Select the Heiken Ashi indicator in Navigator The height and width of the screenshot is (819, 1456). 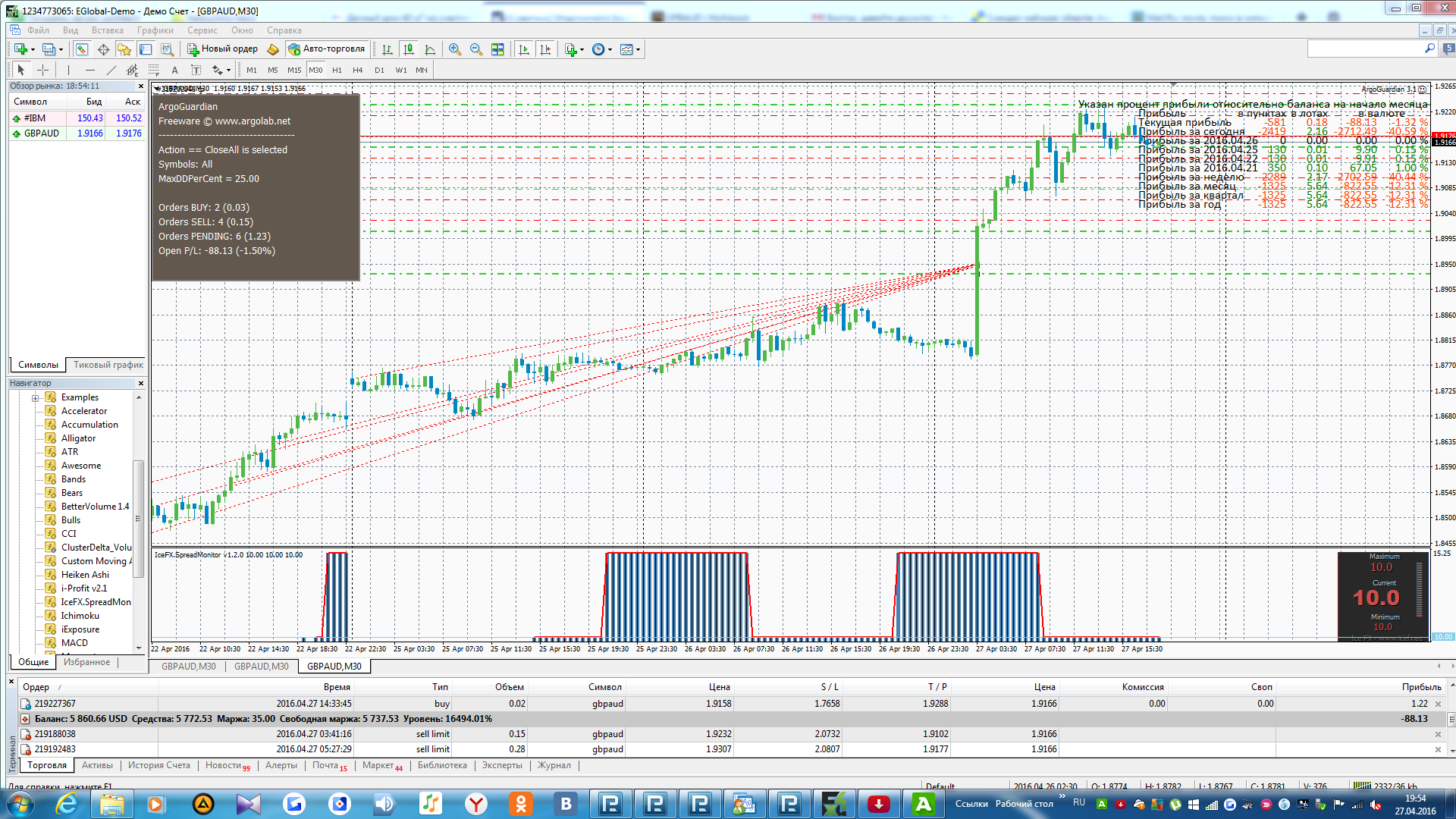pyautogui.click(x=85, y=575)
